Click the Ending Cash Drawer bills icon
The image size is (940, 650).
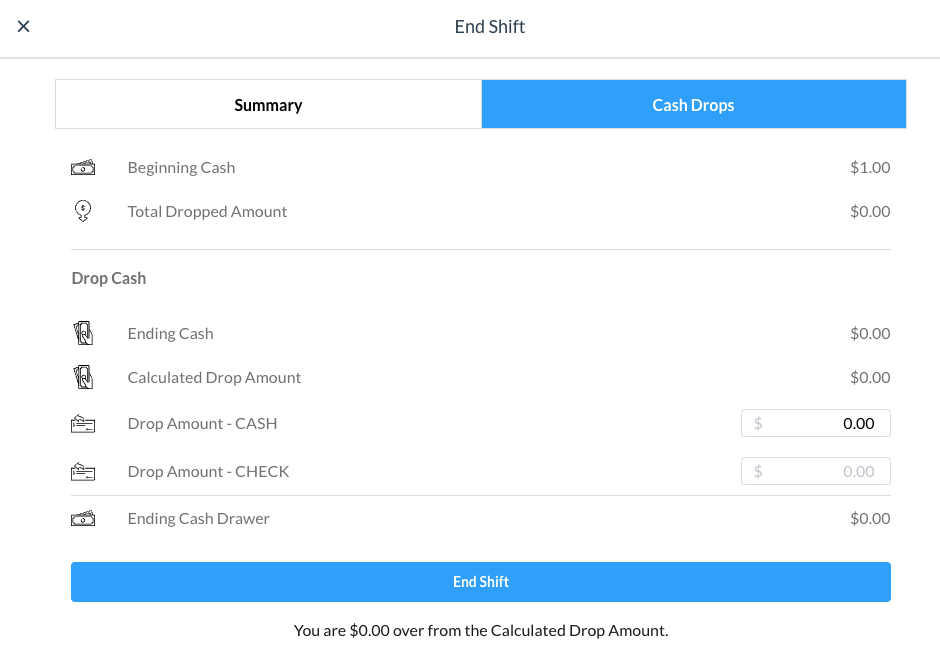[83, 518]
